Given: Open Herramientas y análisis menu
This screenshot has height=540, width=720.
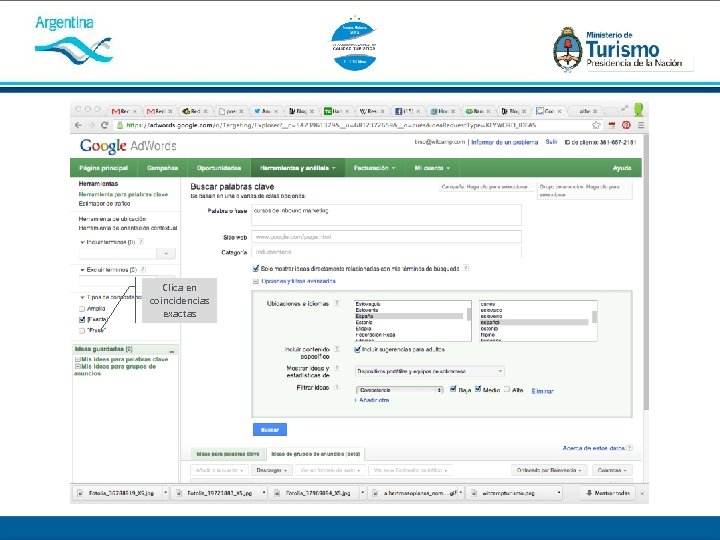Looking at the screenshot, I should 298,168.
